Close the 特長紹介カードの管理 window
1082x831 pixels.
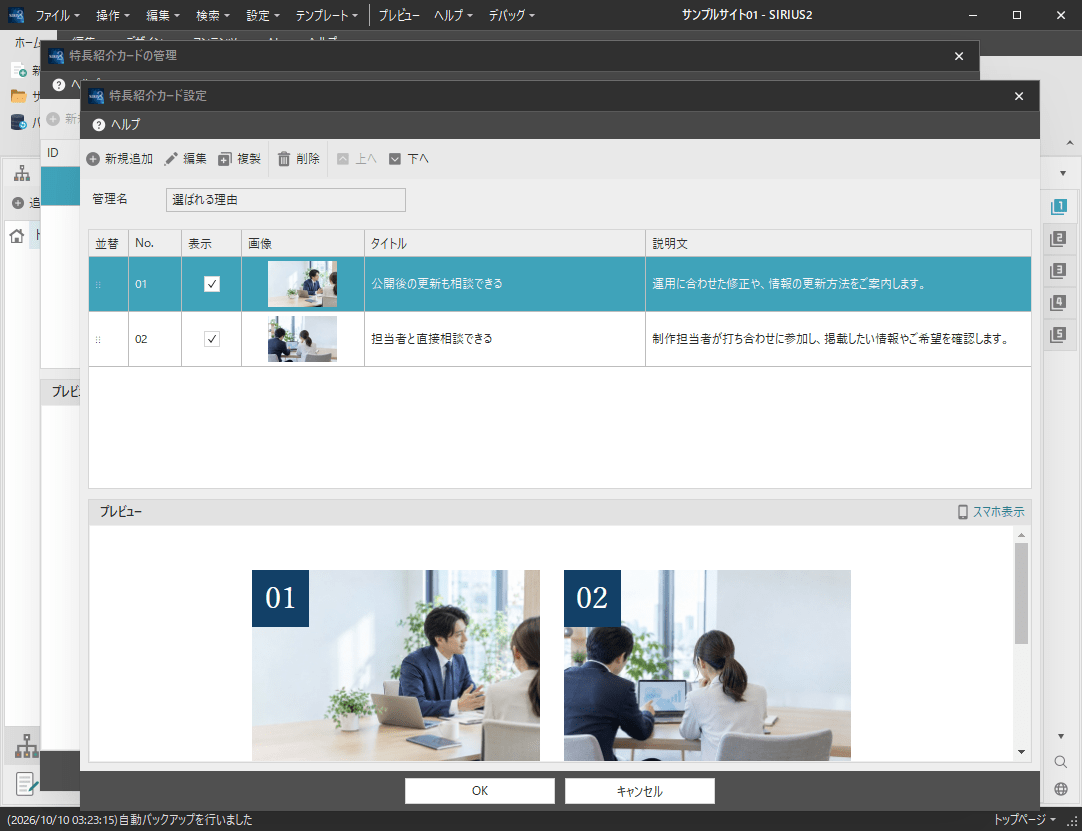[x=958, y=57]
